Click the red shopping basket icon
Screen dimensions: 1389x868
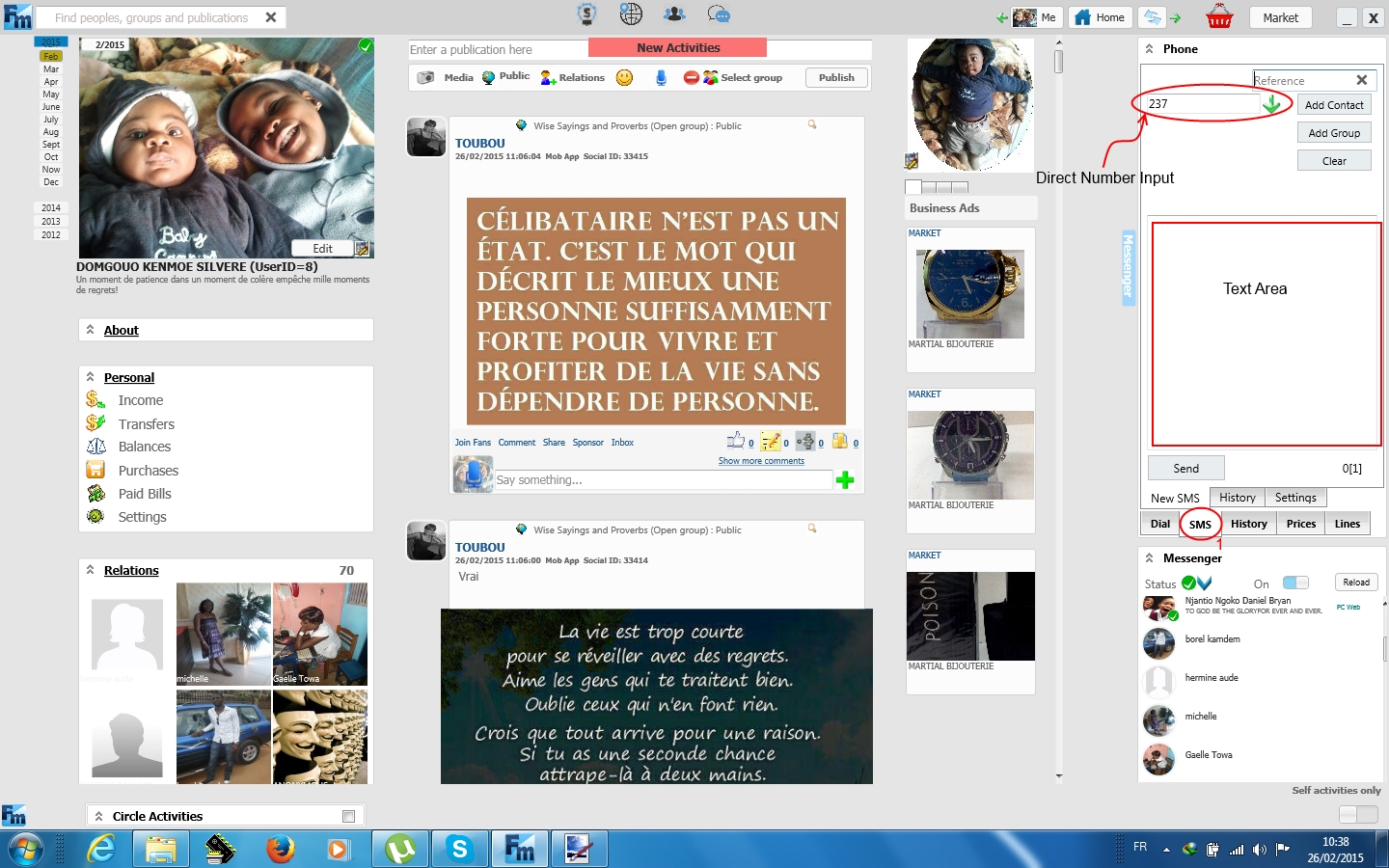point(1219,16)
